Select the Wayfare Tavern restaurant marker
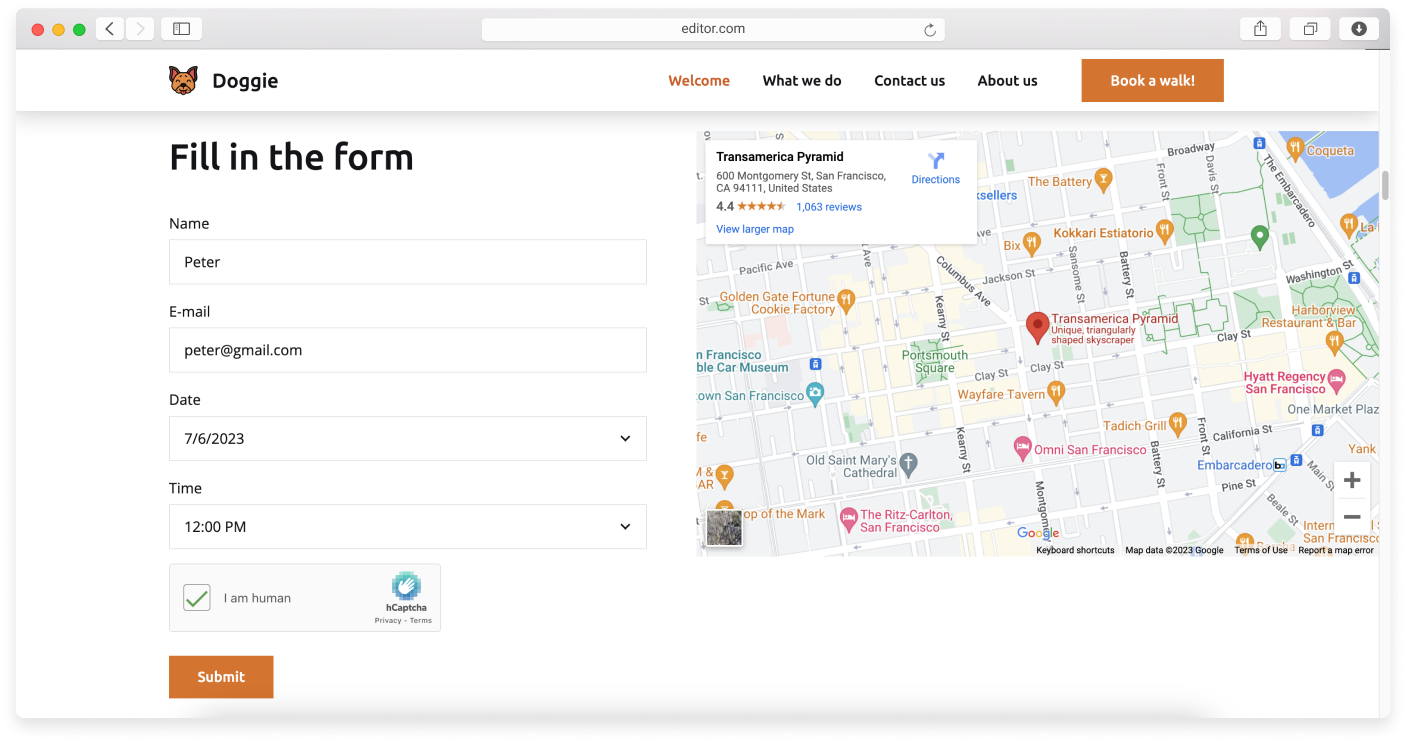This screenshot has height=742, width=1406. tap(1056, 393)
